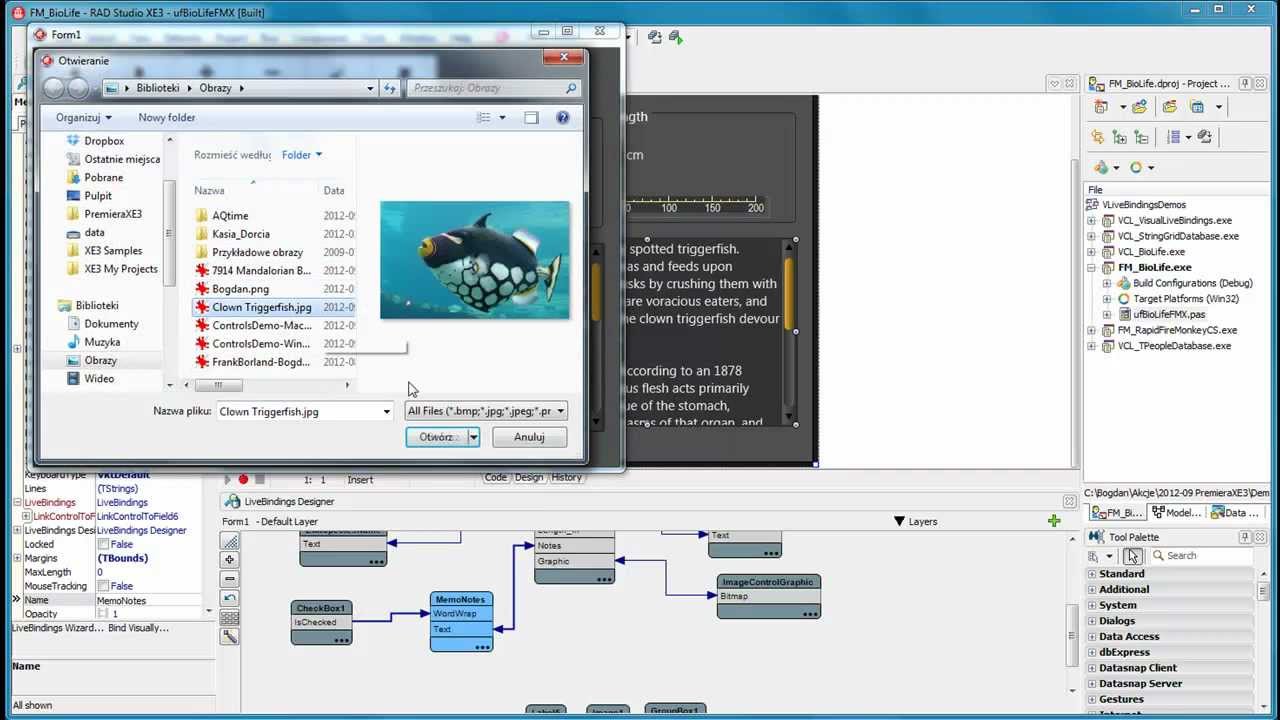This screenshot has height=720, width=1280.
Task: Click the Tool Palette Search field
Action: (x=1200, y=556)
